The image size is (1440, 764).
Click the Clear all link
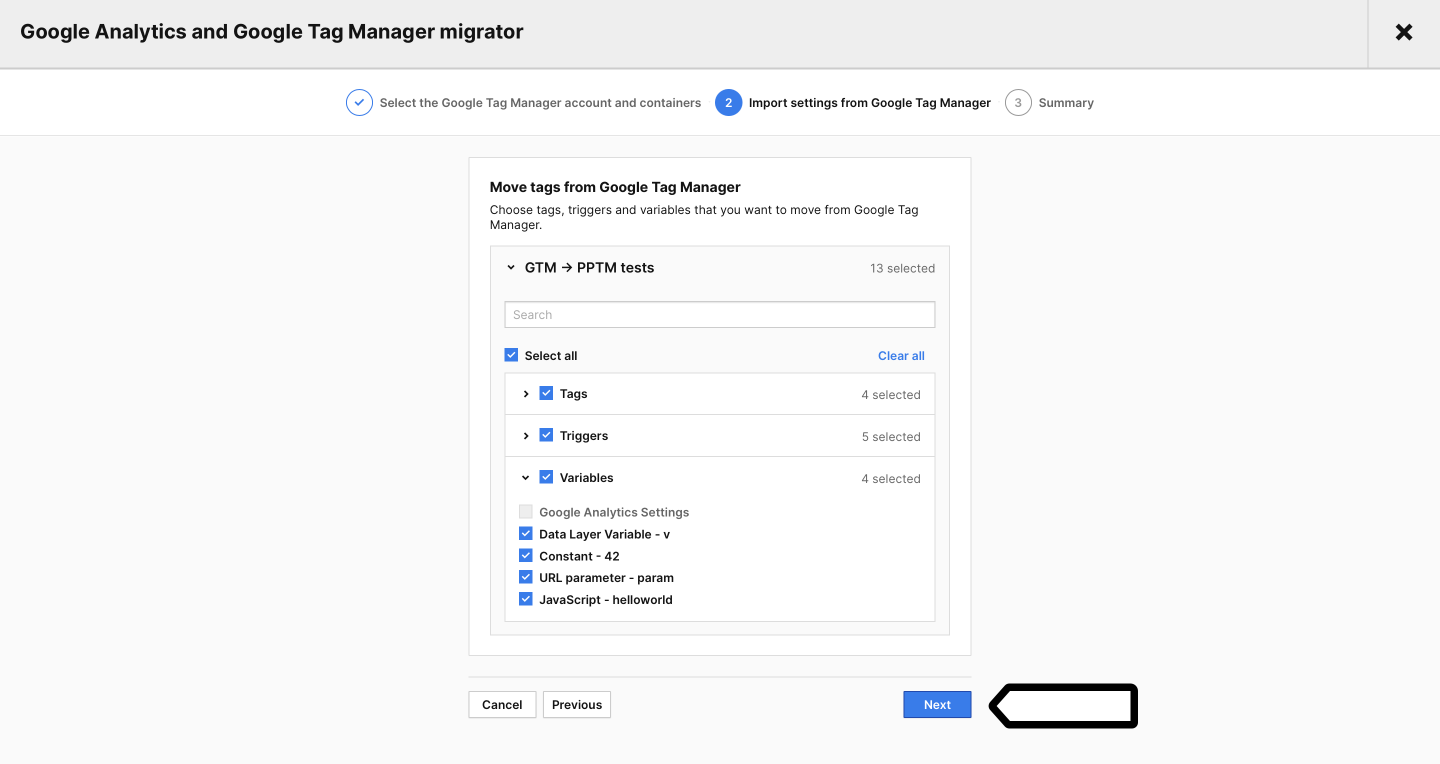tap(901, 356)
